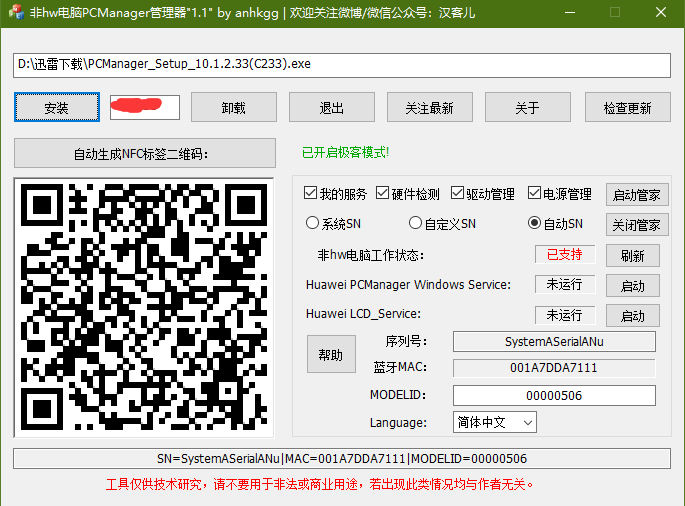The image size is (685, 506).
Task: Open the Language dropdown 简体中文
Action: point(495,422)
